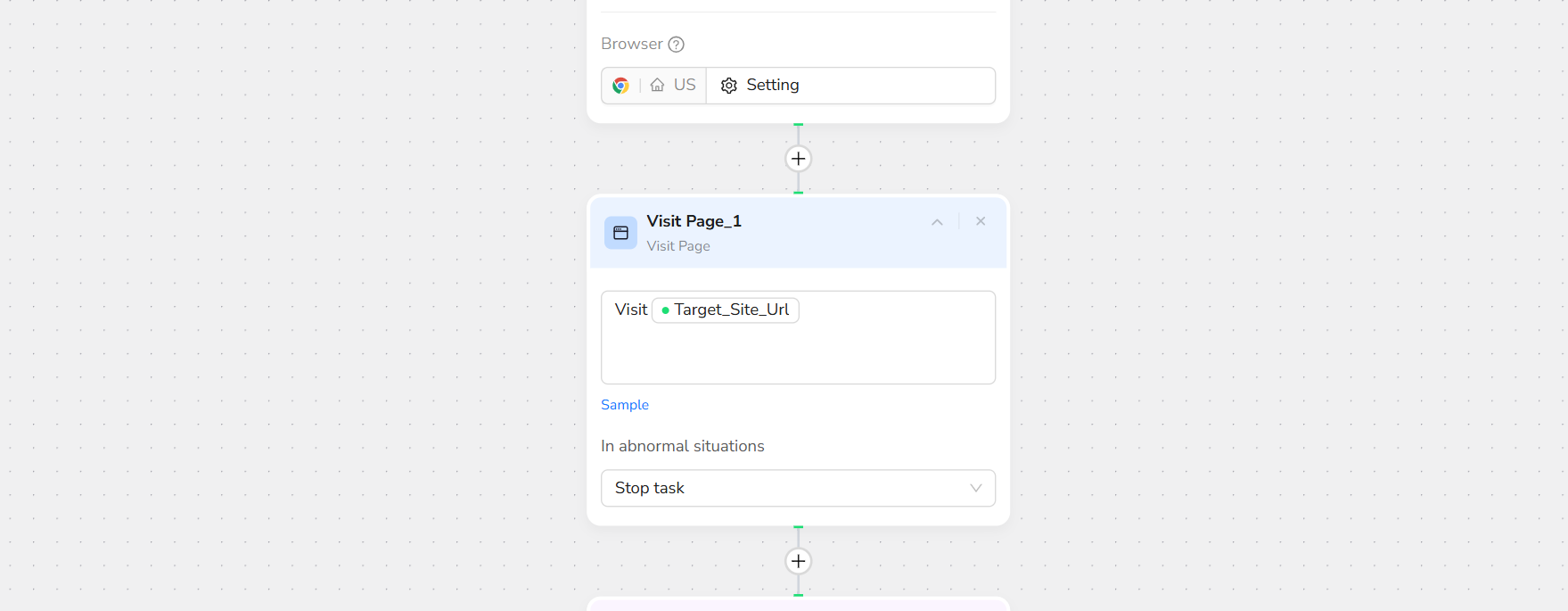Click the home icon beside US
The width and height of the screenshot is (1568, 611).
657,86
